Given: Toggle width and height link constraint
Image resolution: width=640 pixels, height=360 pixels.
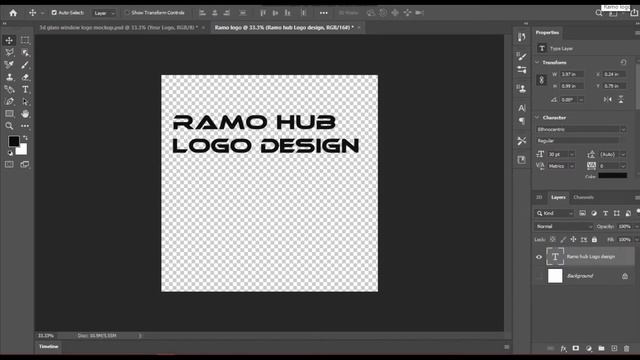Looking at the screenshot, I should (x=542, y=80).
